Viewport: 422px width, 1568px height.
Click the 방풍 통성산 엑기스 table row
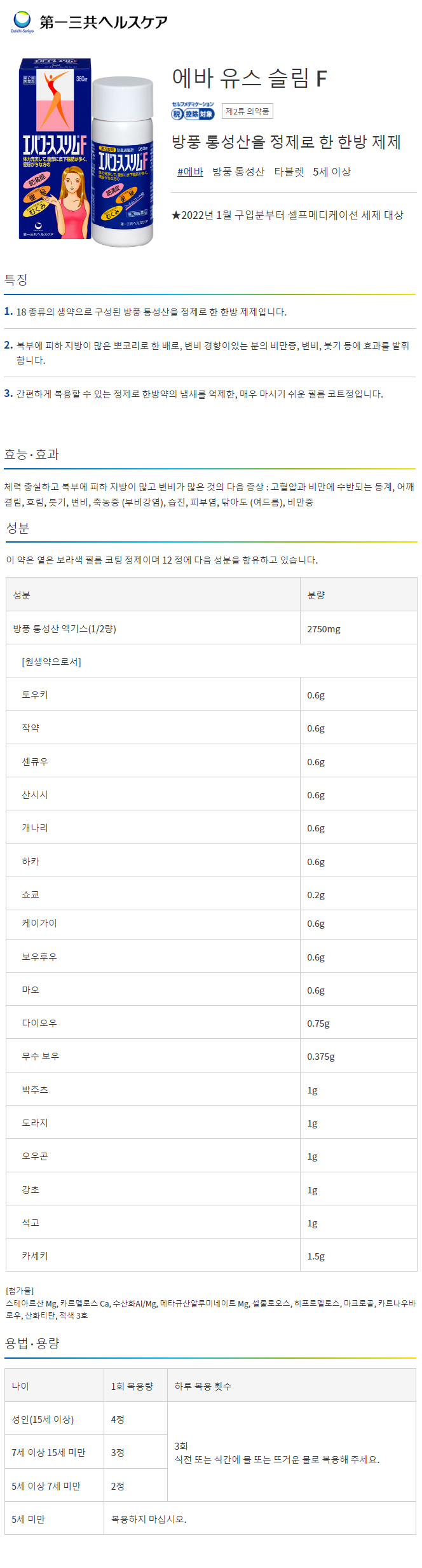(211, 628)
